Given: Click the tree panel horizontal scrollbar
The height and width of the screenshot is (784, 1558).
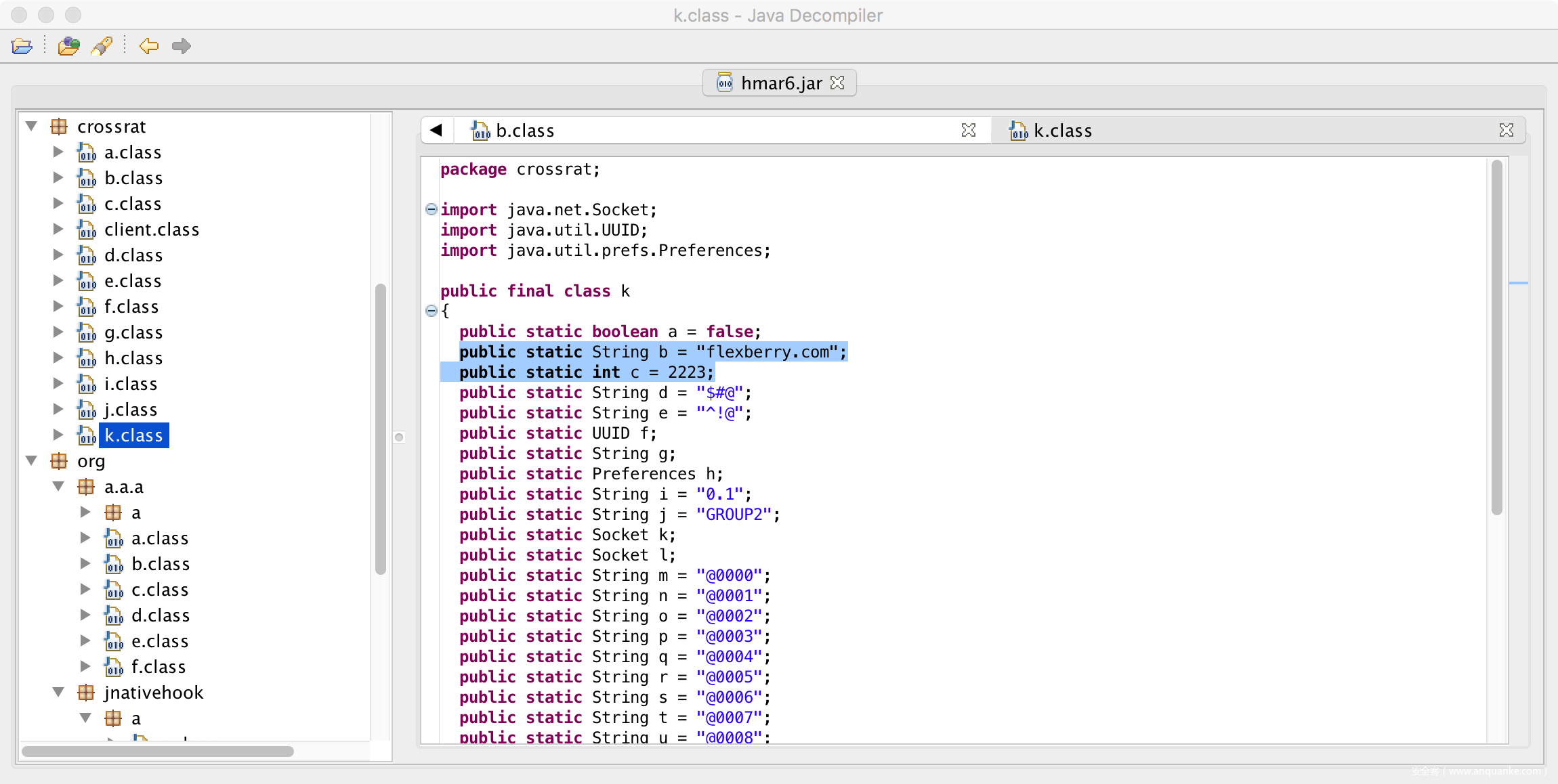Looking at the screenshot, I should 158,752.
